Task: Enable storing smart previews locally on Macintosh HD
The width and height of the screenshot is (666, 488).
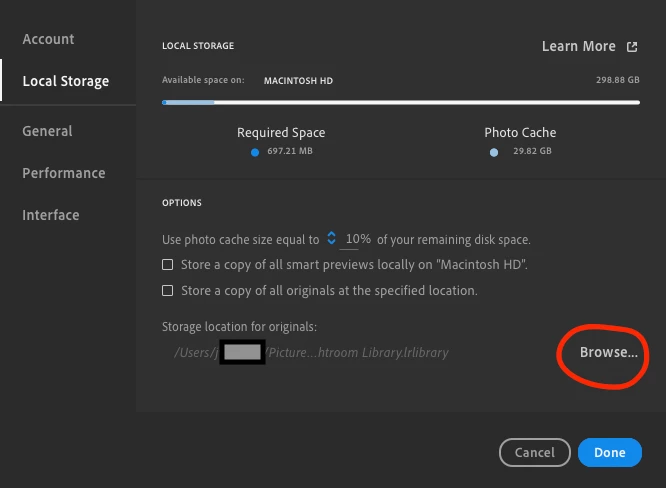Action: (168, 265)
